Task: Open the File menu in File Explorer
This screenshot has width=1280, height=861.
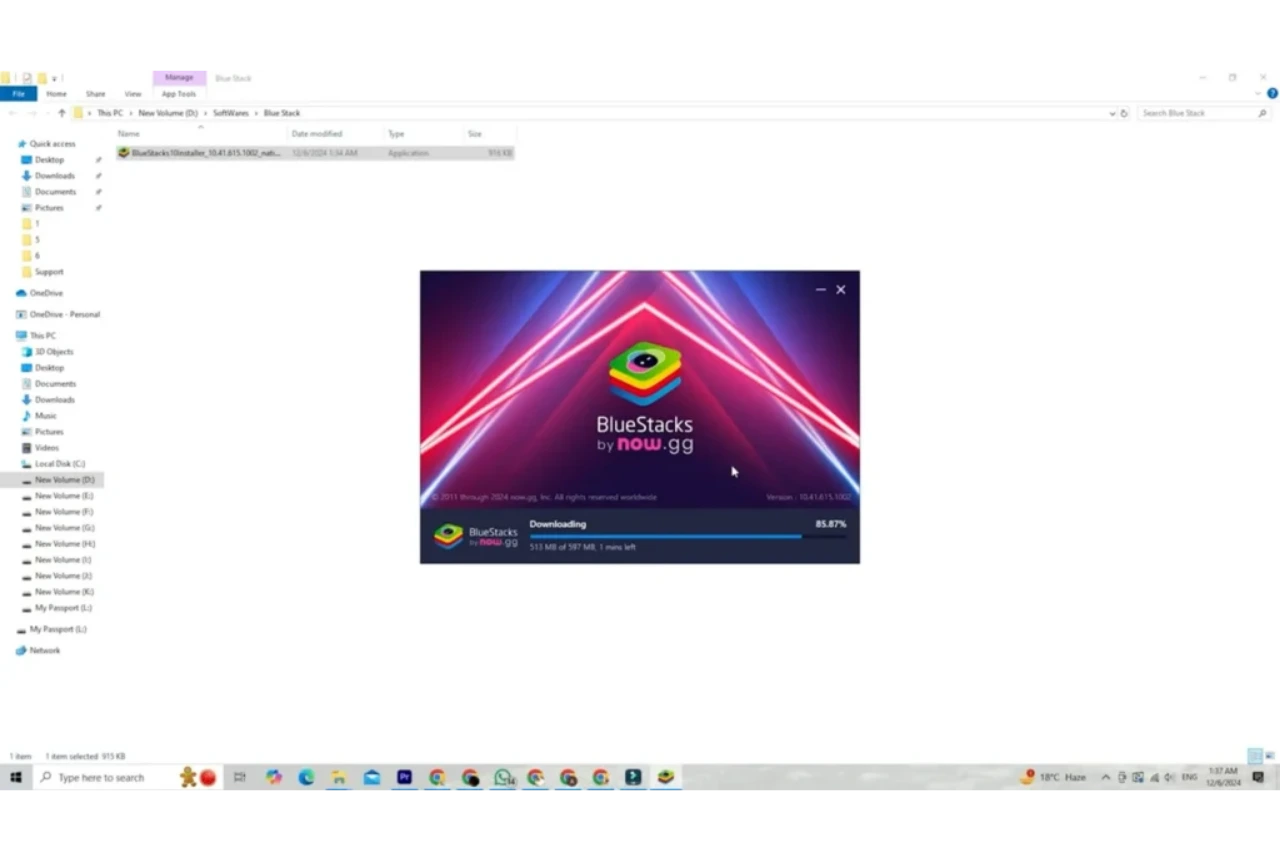Action: (x=18, y=94)
